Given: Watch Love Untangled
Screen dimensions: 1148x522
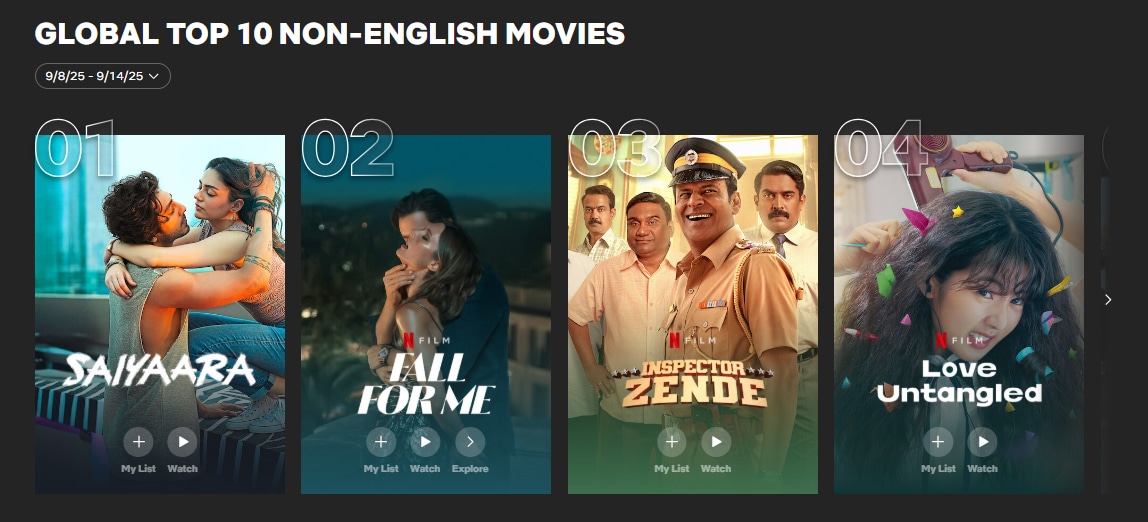Looking at the screenshot, I should tap(983, 441).
